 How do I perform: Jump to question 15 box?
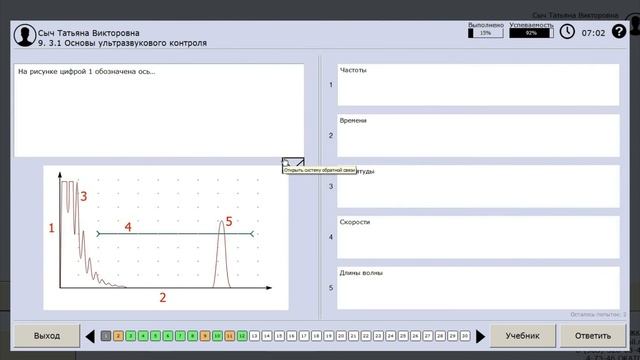279,336
